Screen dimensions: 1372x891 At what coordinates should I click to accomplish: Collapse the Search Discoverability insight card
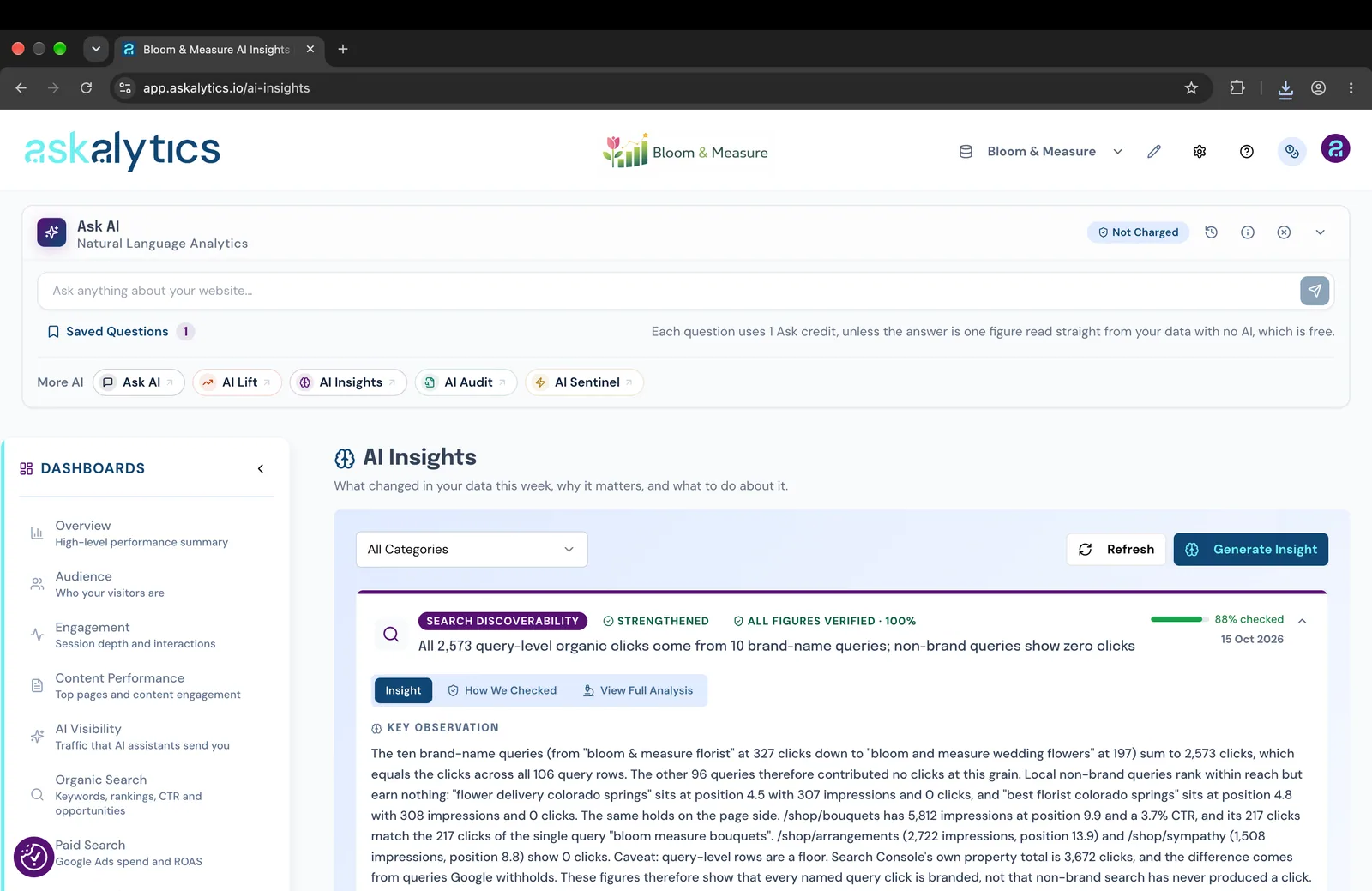tap(1302, 621)
